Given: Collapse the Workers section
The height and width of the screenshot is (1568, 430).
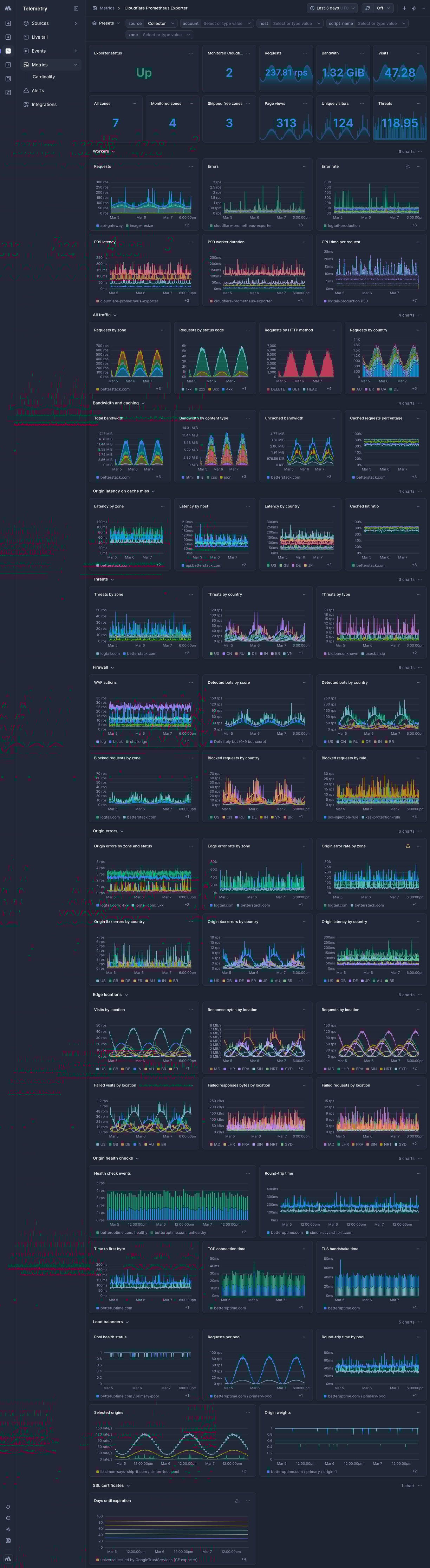Looking at the screenshot, I should click(x=104, y=152).
